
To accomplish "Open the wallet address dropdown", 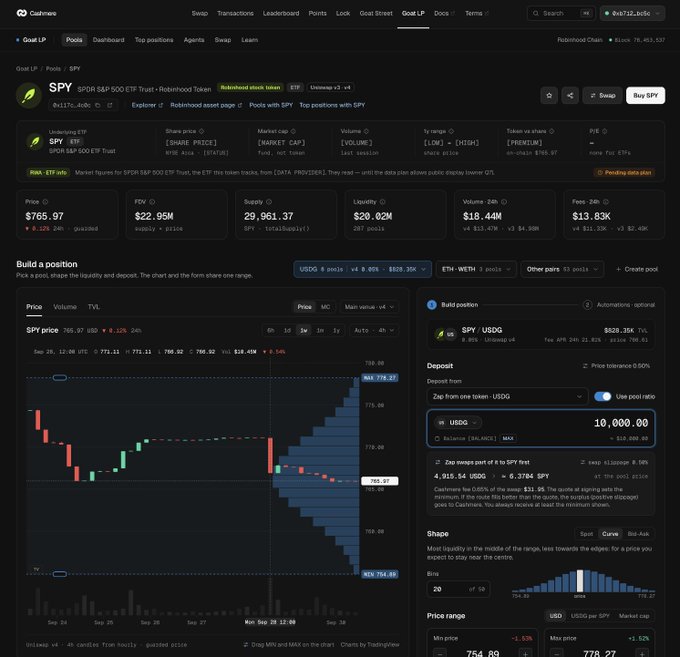I will click(x=632, y=13).
